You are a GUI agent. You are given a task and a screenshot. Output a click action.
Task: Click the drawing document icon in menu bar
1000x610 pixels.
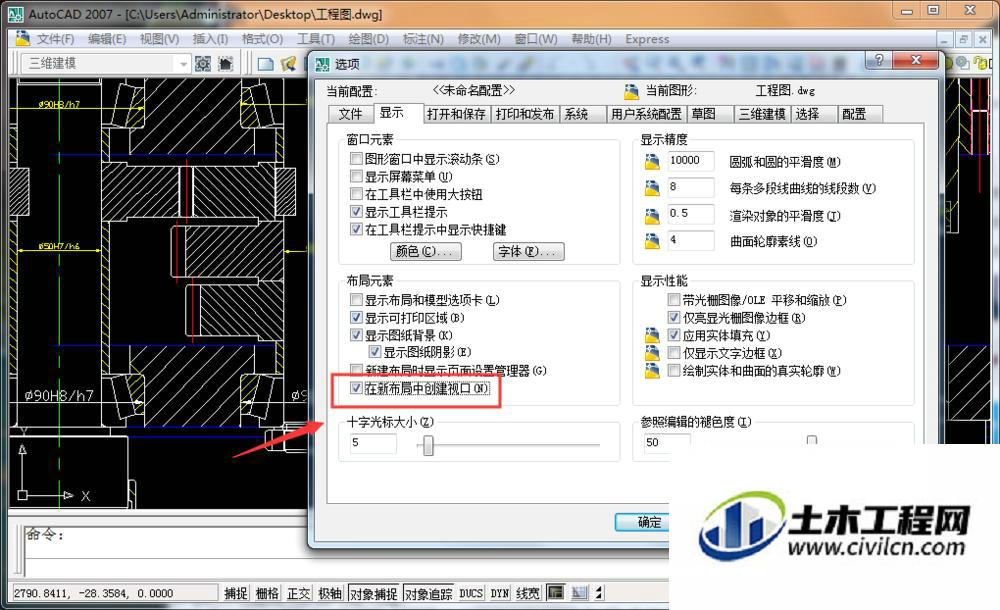[22, 38]
